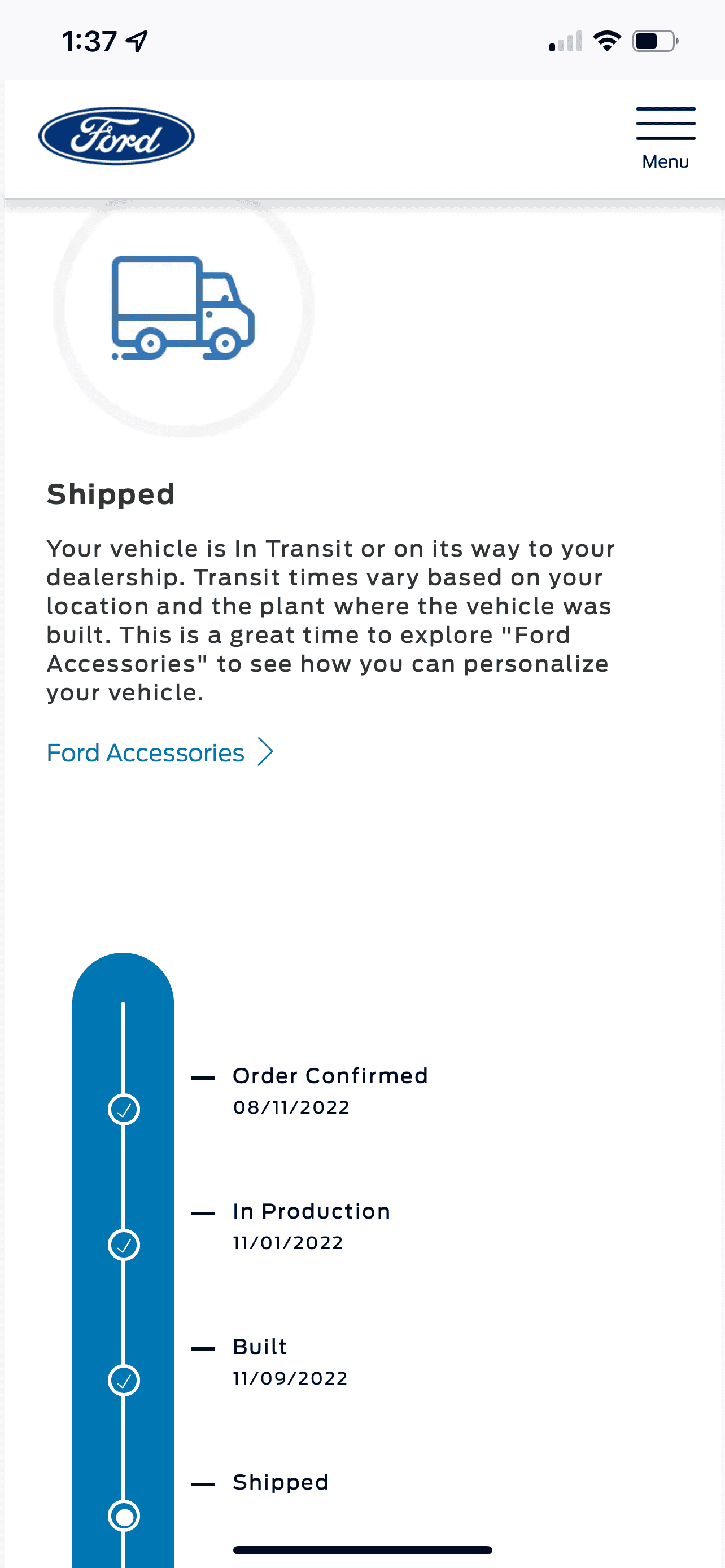The image size is (725, 1568).
Task: Tap the Ford oval logo
Action: tap(116, 135)
